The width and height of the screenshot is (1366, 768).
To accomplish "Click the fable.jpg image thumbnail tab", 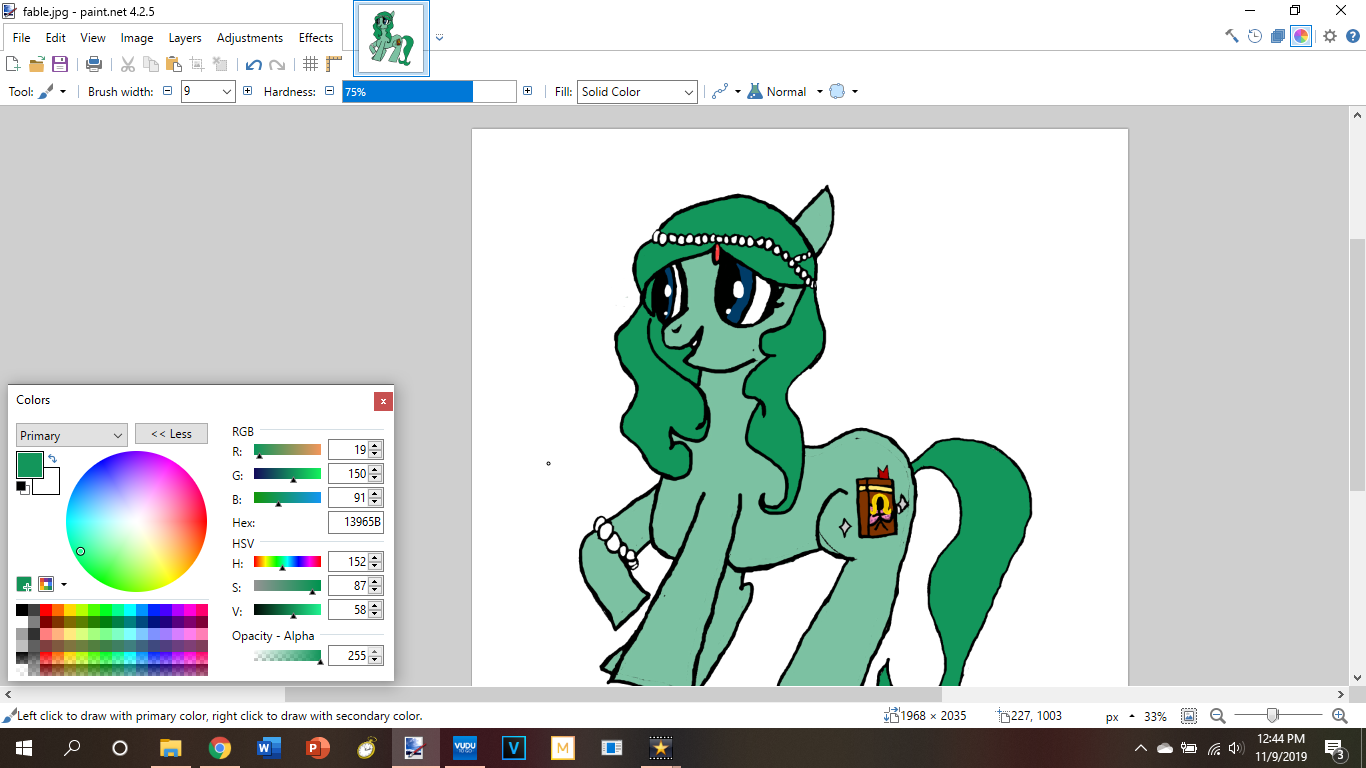I will [x=392, y=38].
